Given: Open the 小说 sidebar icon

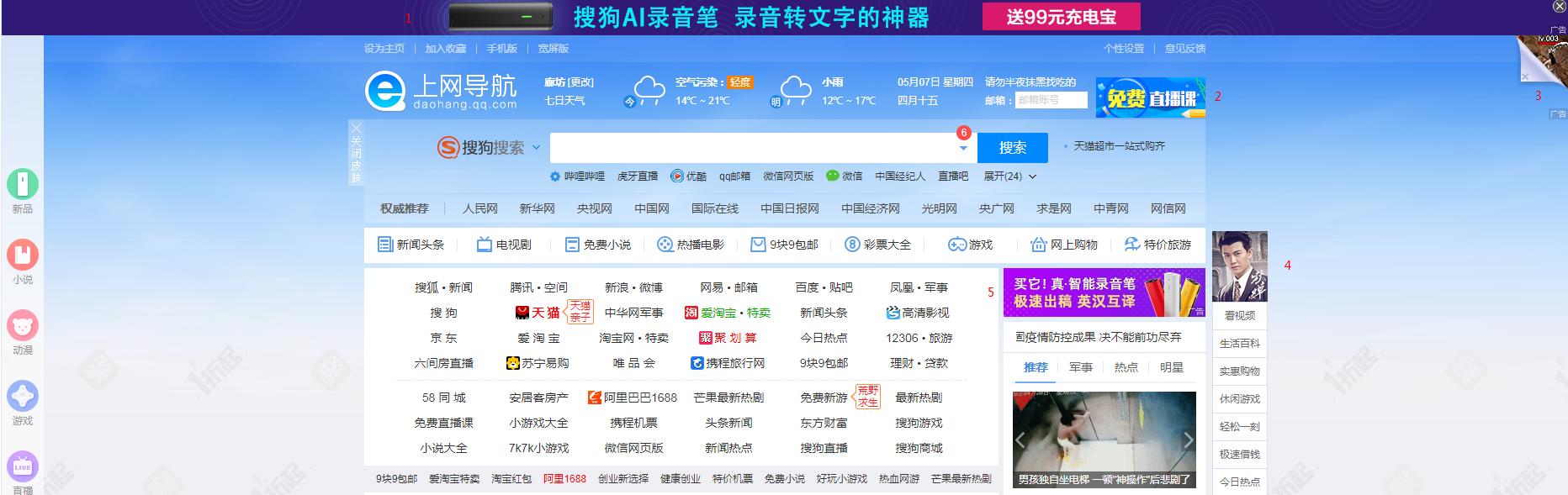Looking at the screenshot, I should [x=23, y=255].
